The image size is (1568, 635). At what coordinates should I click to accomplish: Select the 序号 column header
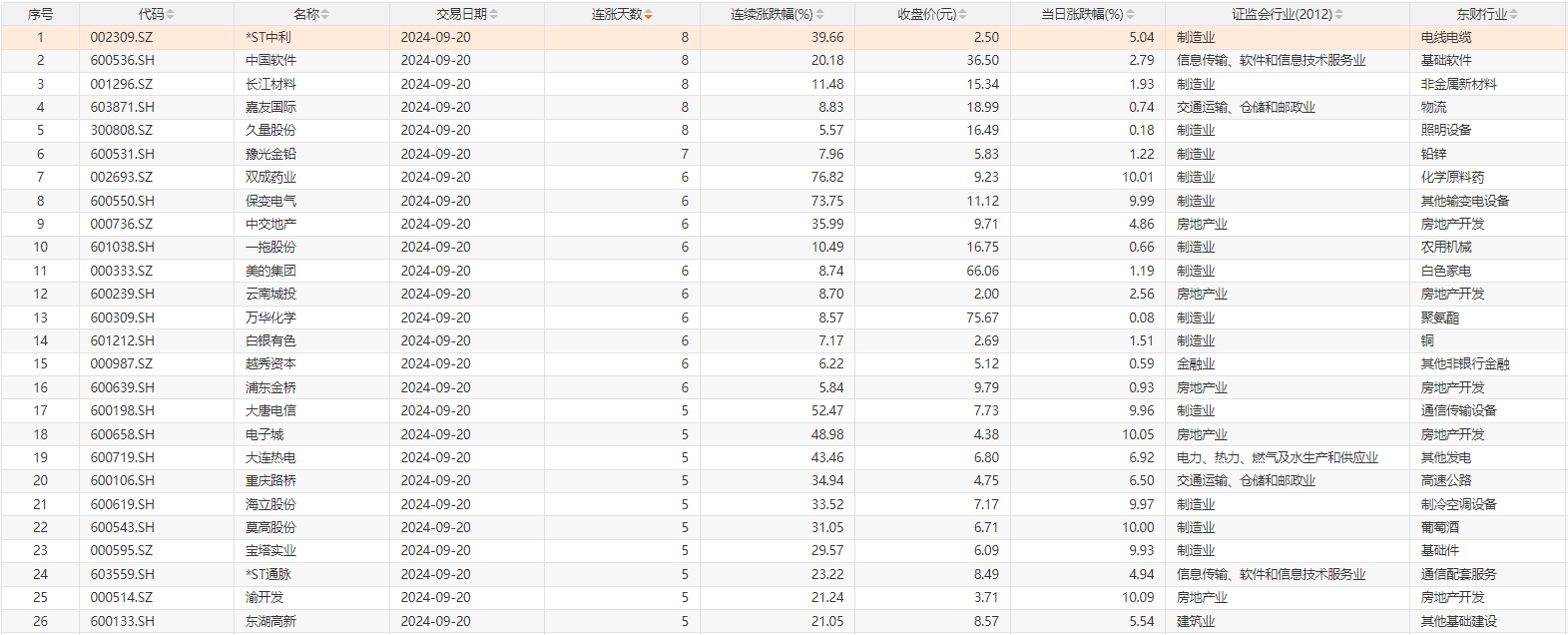tap(40, 14)
